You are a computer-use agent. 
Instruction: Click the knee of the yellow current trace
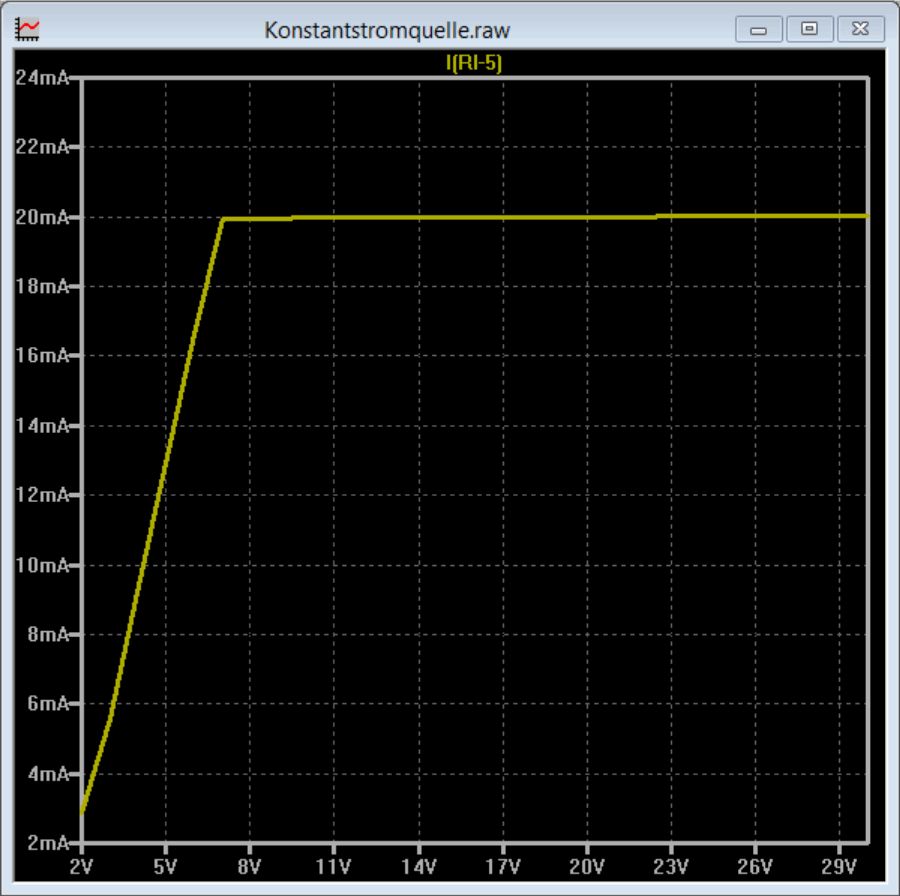[x=223, y=219]
